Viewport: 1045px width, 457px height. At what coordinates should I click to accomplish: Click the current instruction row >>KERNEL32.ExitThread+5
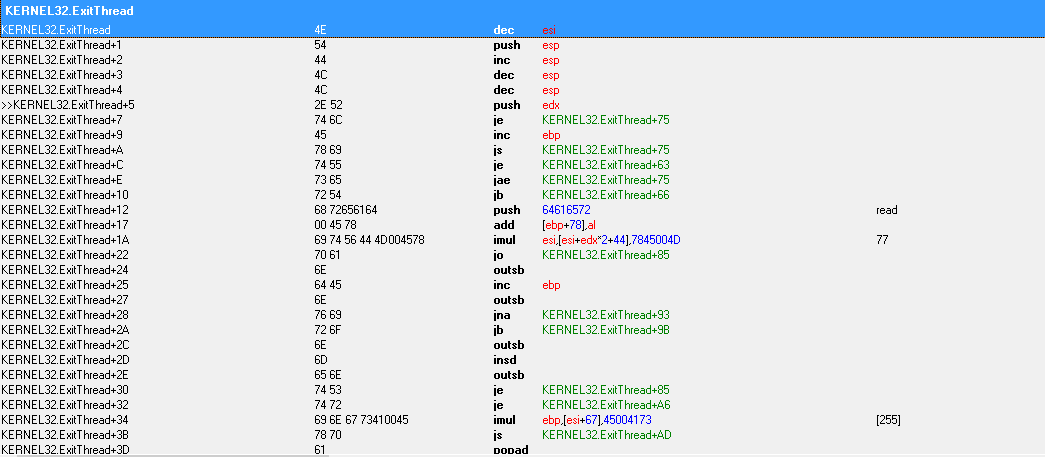[x=68, y=105]
